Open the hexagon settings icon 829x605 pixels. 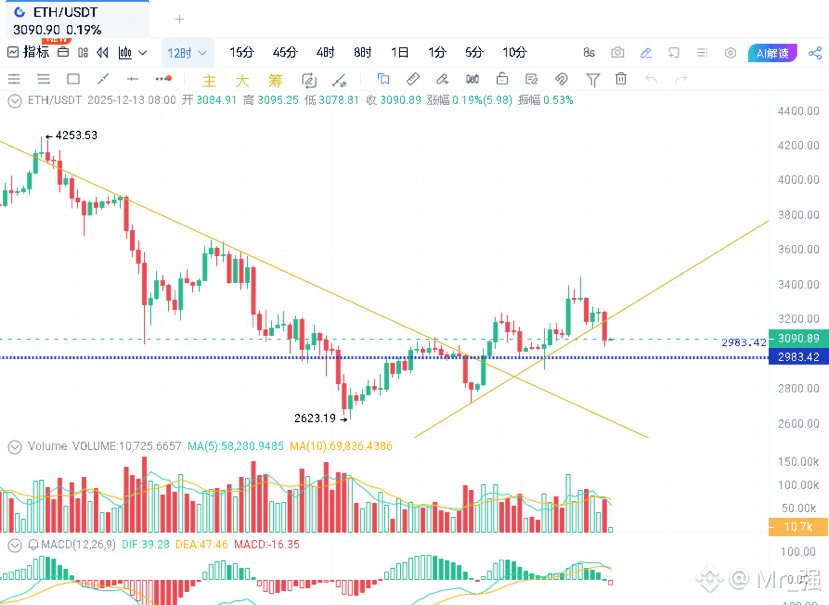730,53
